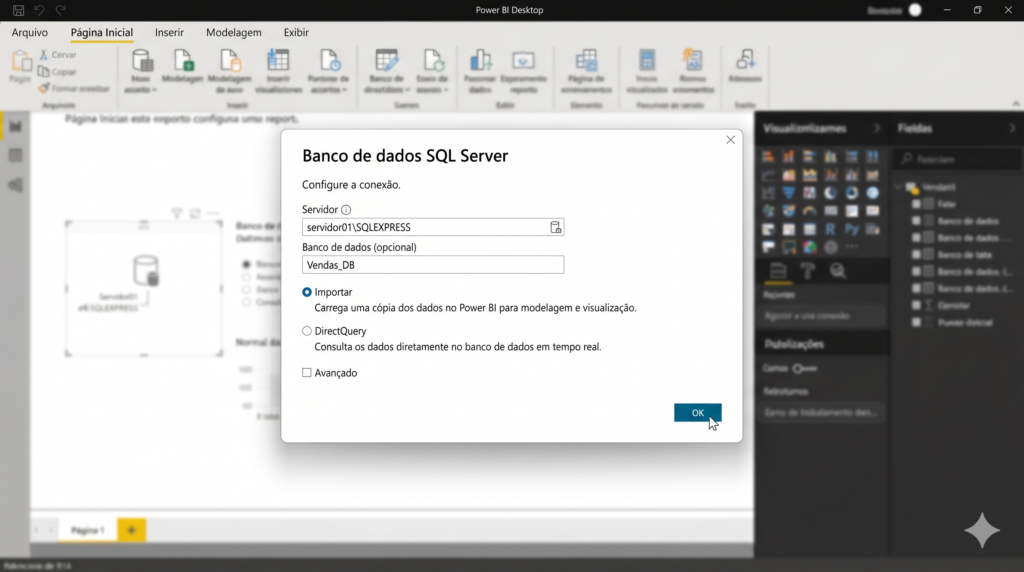Image resolution: width=1024 pixels, height=572 pixels.
Task: Open the Analytics magnifier tab
Action: [x=838, y=271]
